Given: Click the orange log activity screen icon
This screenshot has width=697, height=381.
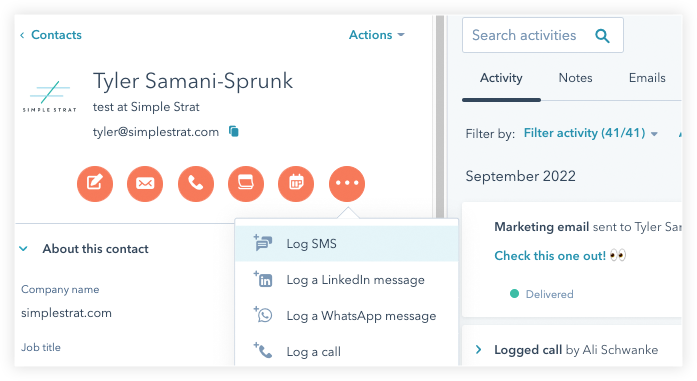Looking at the screenshot, I should [x=246, y=184].
